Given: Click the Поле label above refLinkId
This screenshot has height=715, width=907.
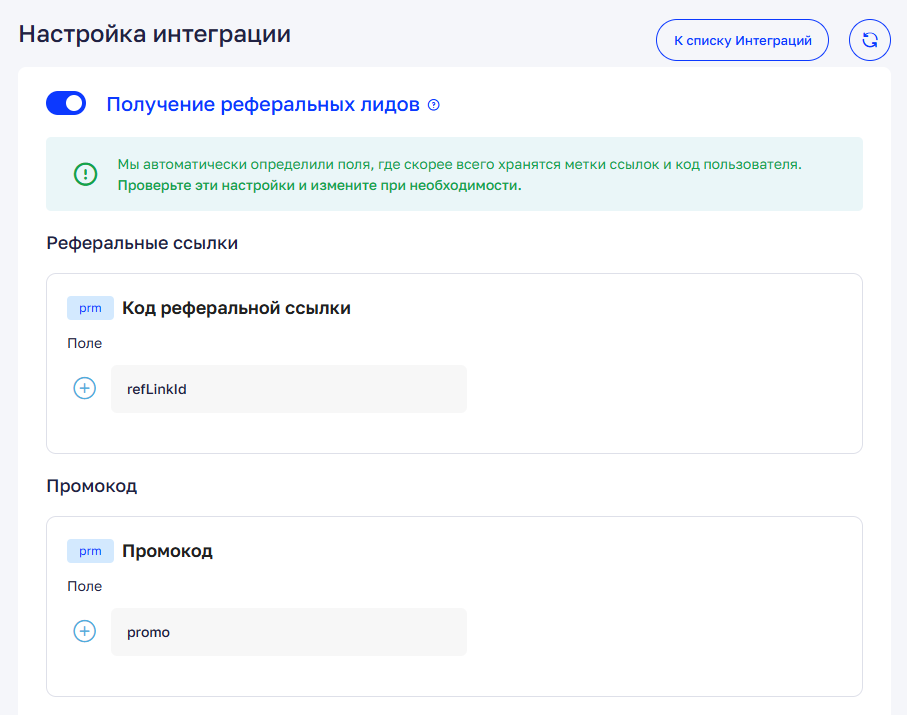Looking at the screenshot, I should coord(85,343).
